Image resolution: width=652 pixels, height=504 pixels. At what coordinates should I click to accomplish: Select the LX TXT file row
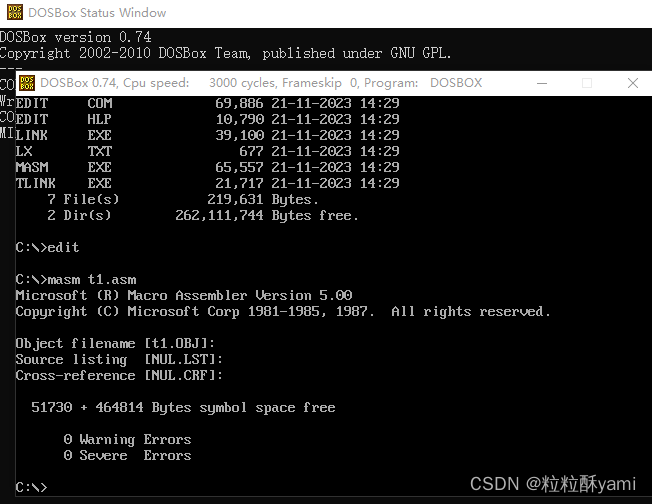click(x=207, y=151)
